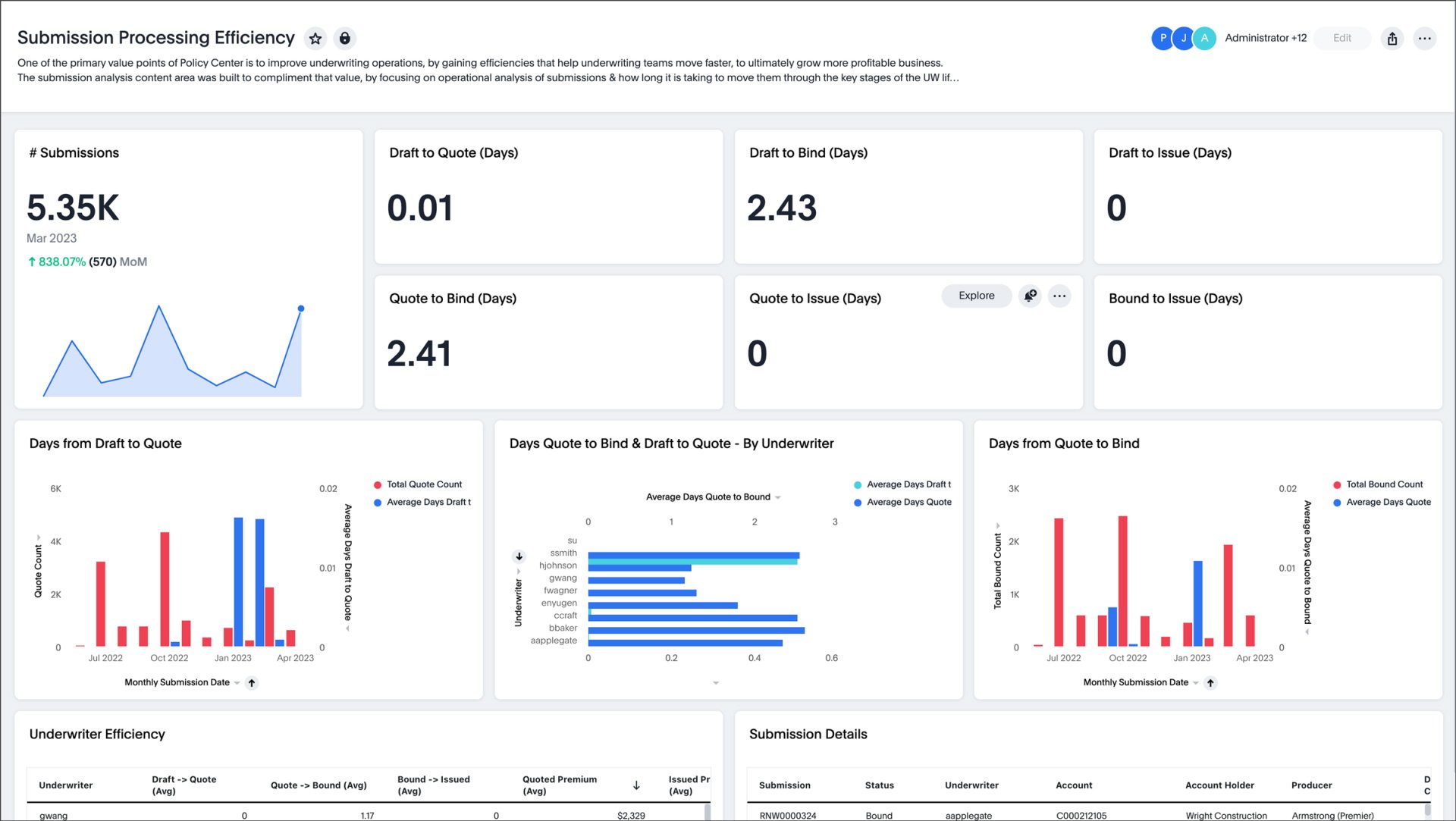Click the Underwriter axis sort arrow icon
Viewport: 1456px width, 821px height.
[x=519, y=556]
